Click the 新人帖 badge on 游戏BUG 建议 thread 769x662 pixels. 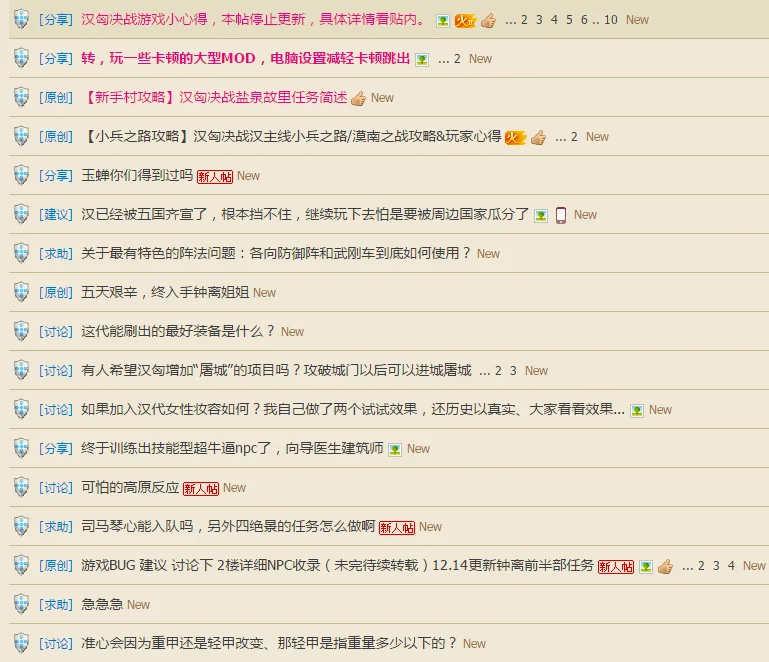pos(616,567)
